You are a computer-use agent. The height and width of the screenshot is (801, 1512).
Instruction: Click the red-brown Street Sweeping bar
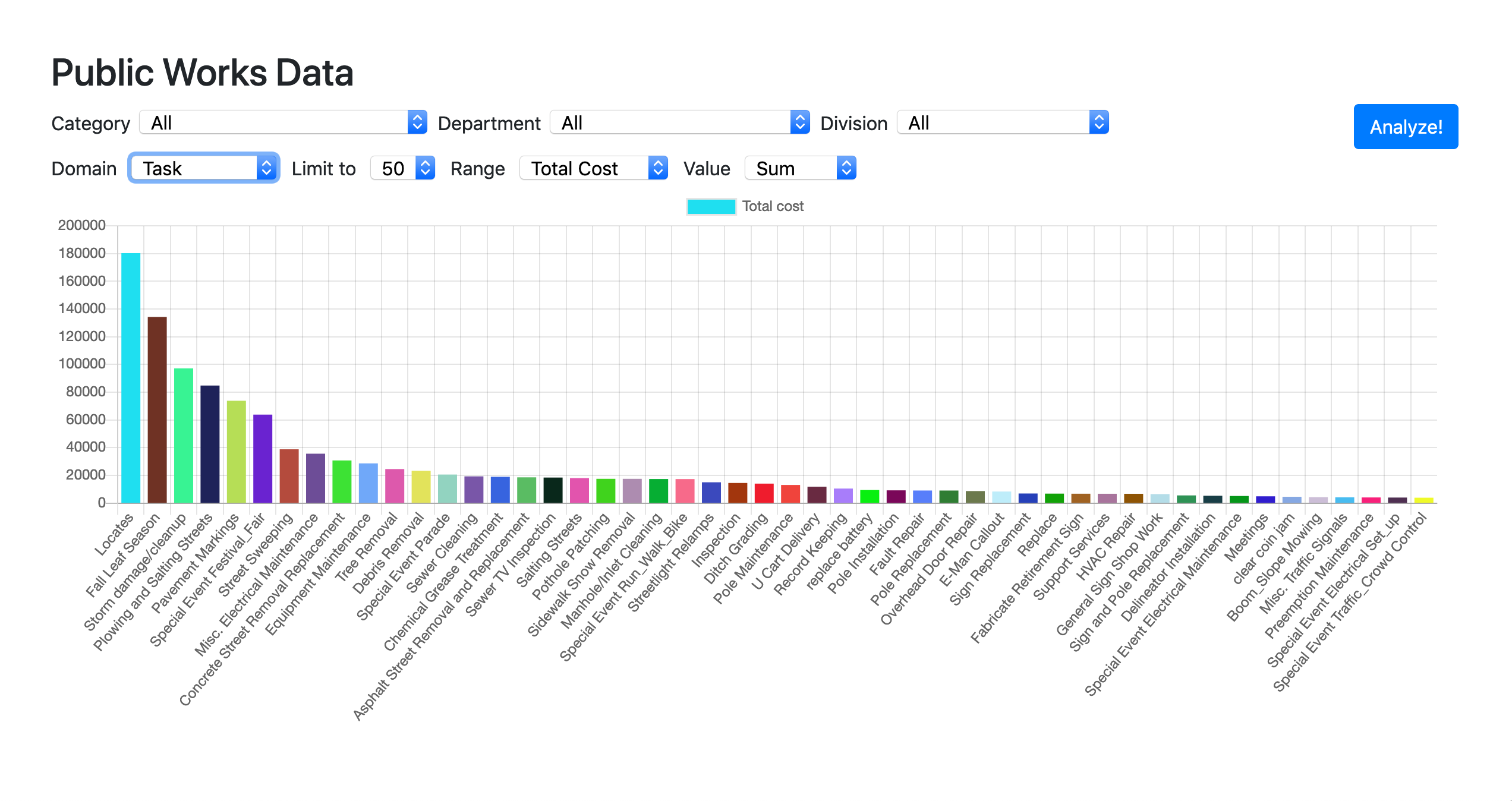(289, 476)
